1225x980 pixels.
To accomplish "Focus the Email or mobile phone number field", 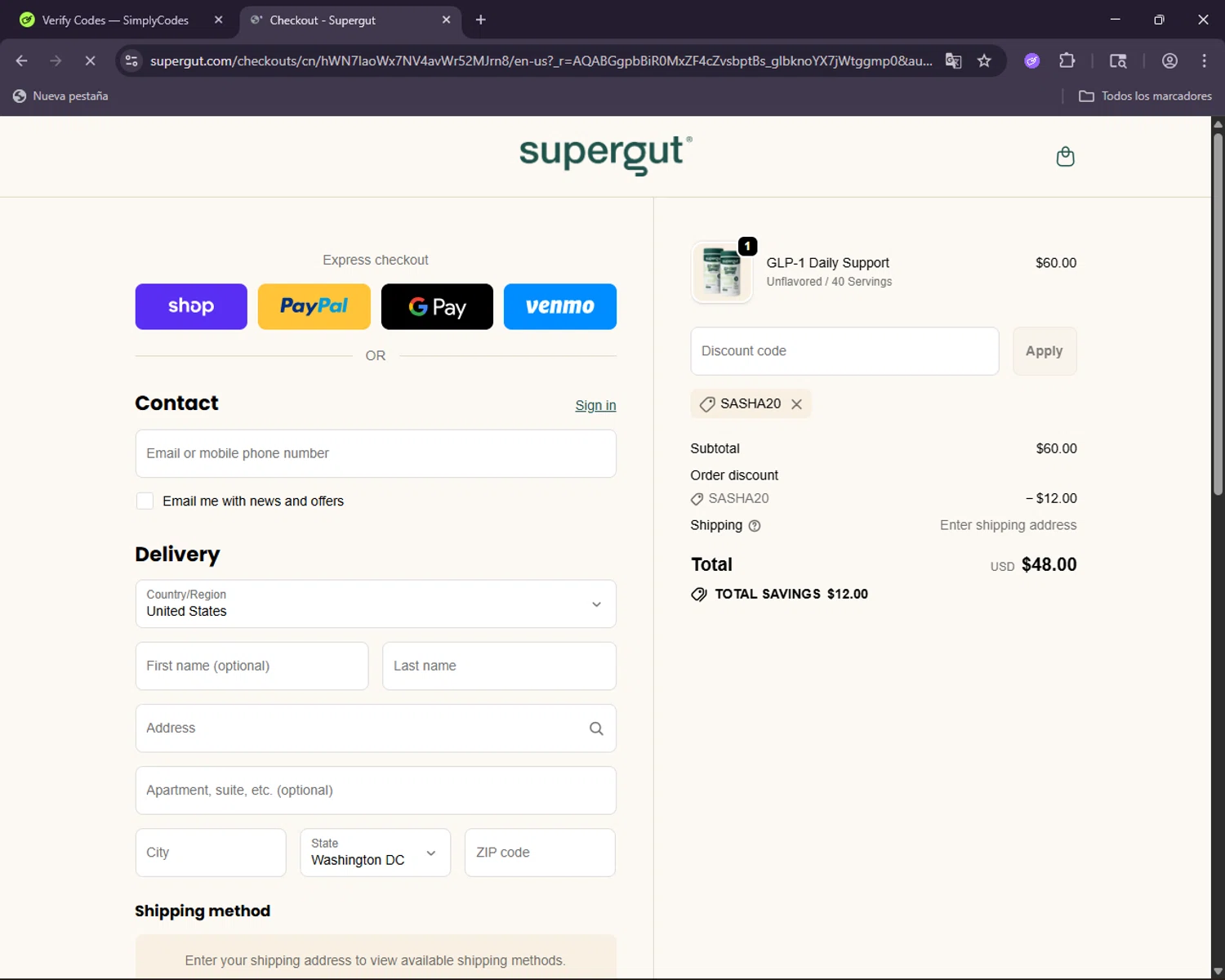I will coord(376,454).
